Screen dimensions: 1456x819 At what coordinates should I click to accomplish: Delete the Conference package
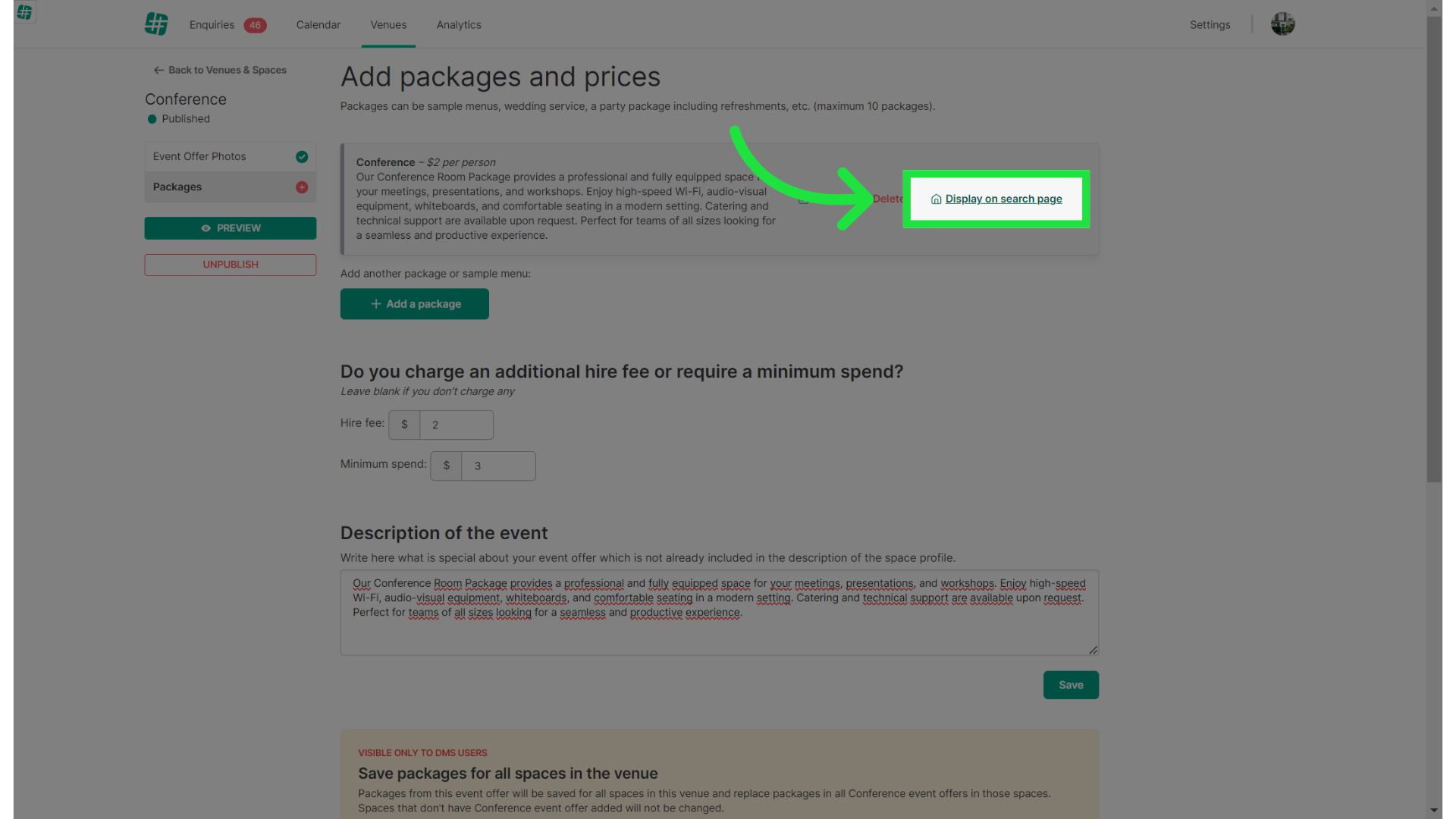point(886,199)
